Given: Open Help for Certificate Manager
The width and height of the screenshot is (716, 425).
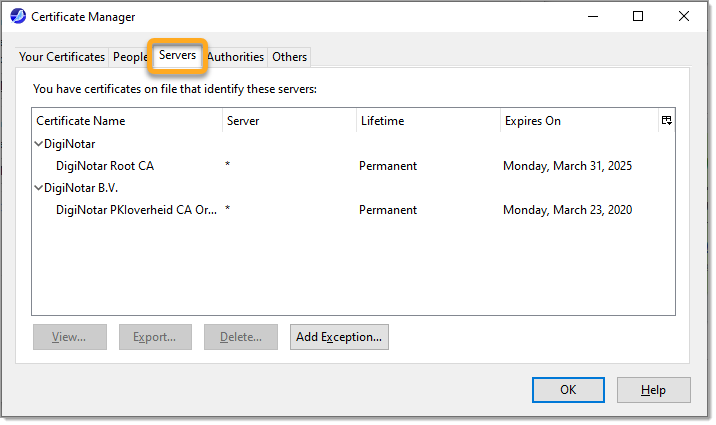Looking at the screenshot, I should (x=653, y=390).
